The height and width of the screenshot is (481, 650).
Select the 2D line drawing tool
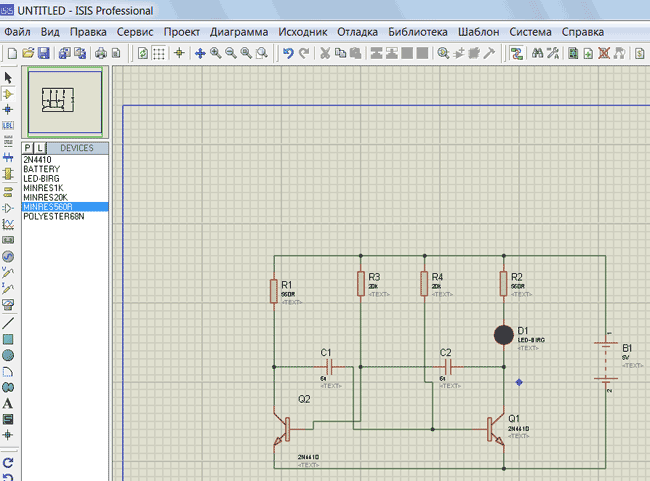coord(8,323)
